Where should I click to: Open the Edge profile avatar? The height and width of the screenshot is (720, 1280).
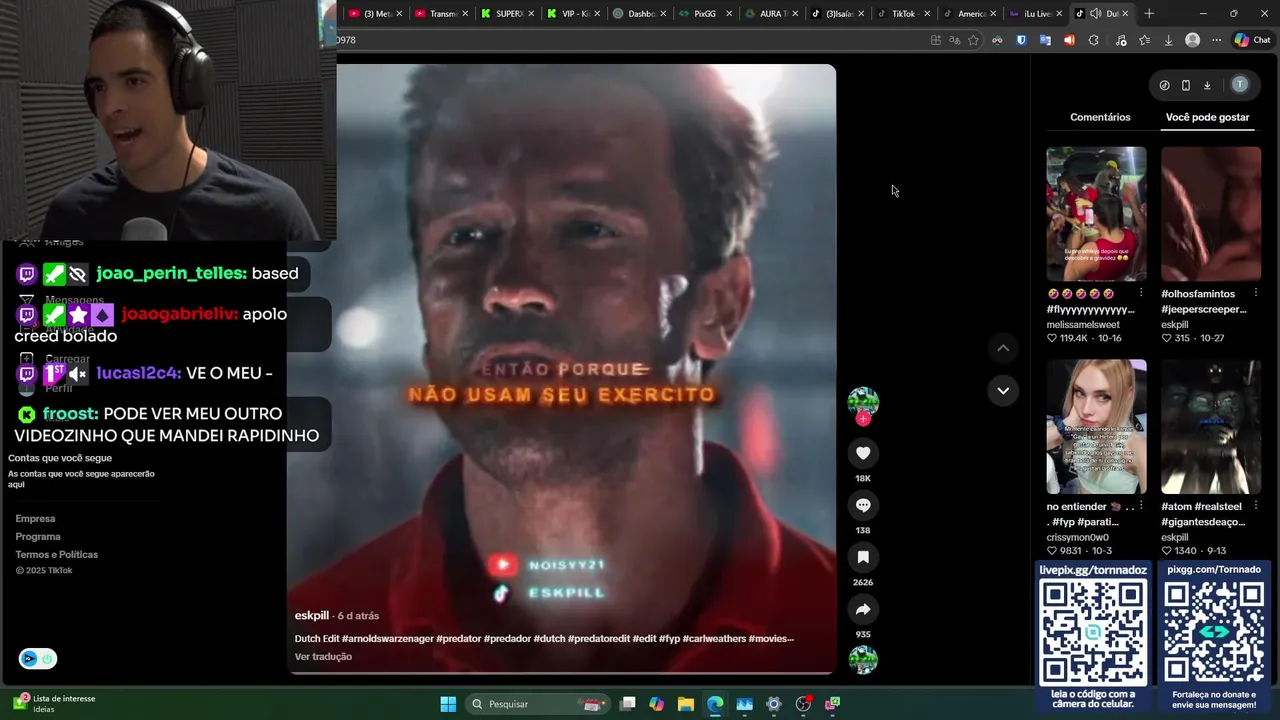1192,40
